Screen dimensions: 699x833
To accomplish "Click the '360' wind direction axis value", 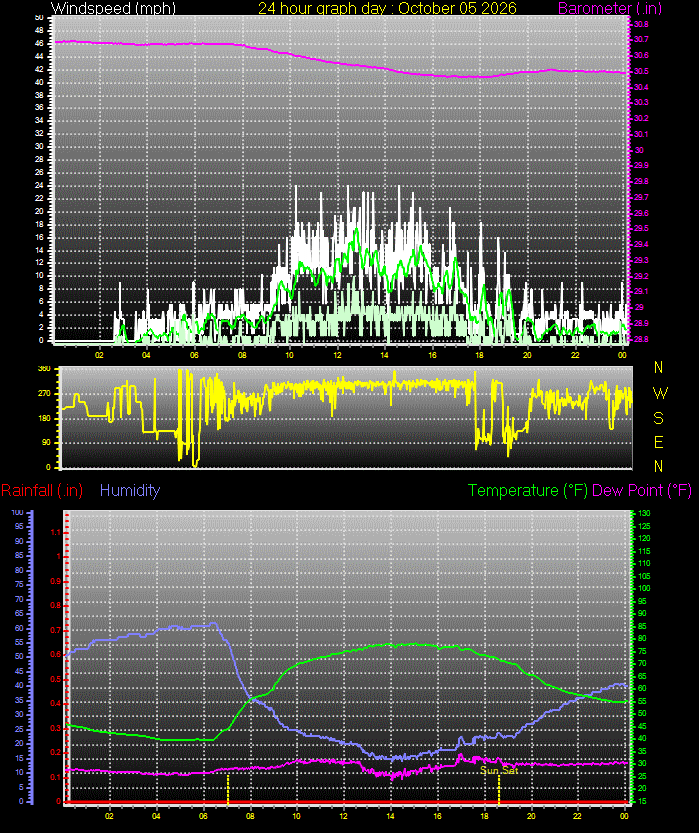I will coord(44,368).
